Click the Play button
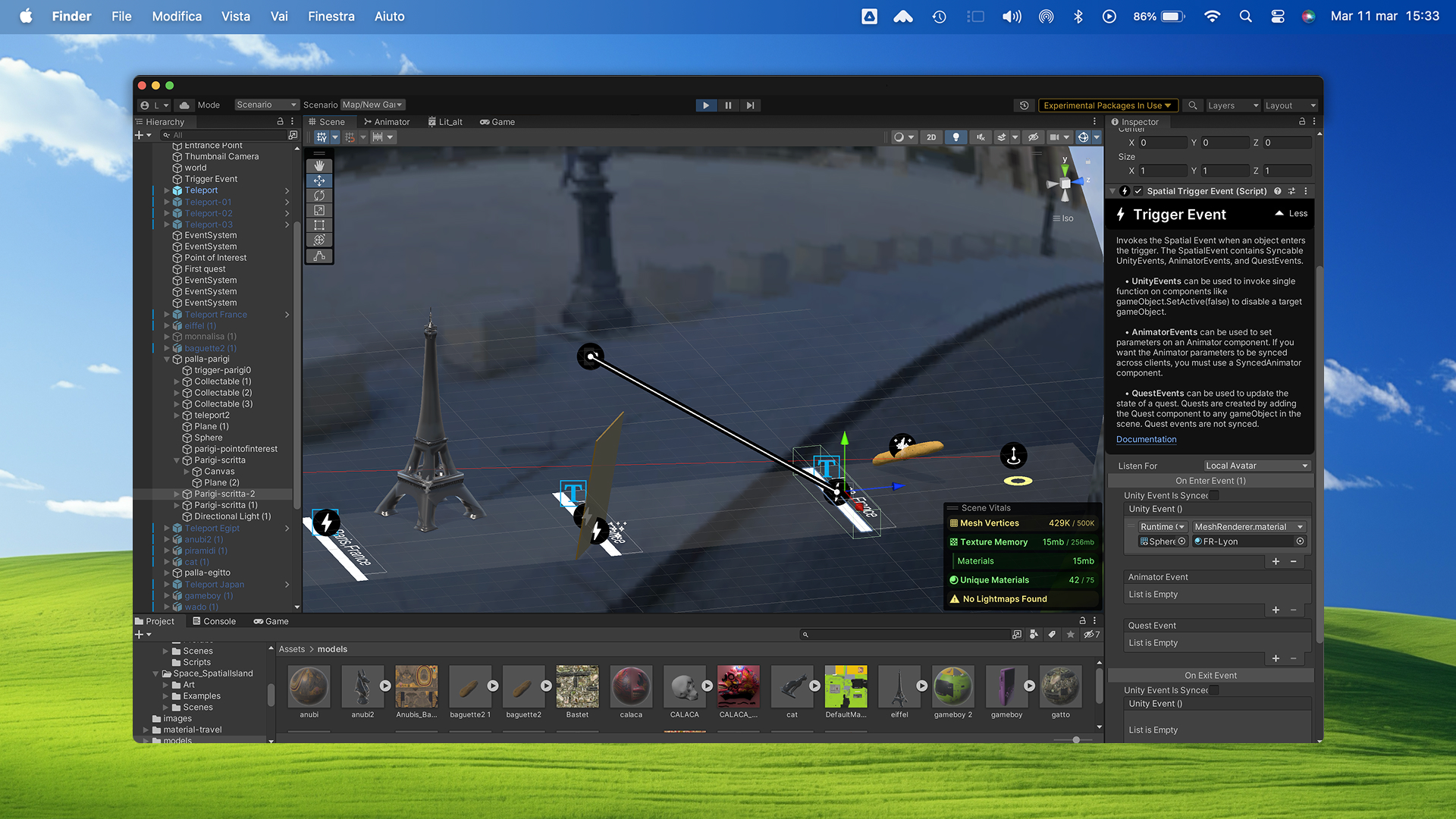The width and height of the screenshot is (1456, 819). pyautogui.click(x=706, y=105)
